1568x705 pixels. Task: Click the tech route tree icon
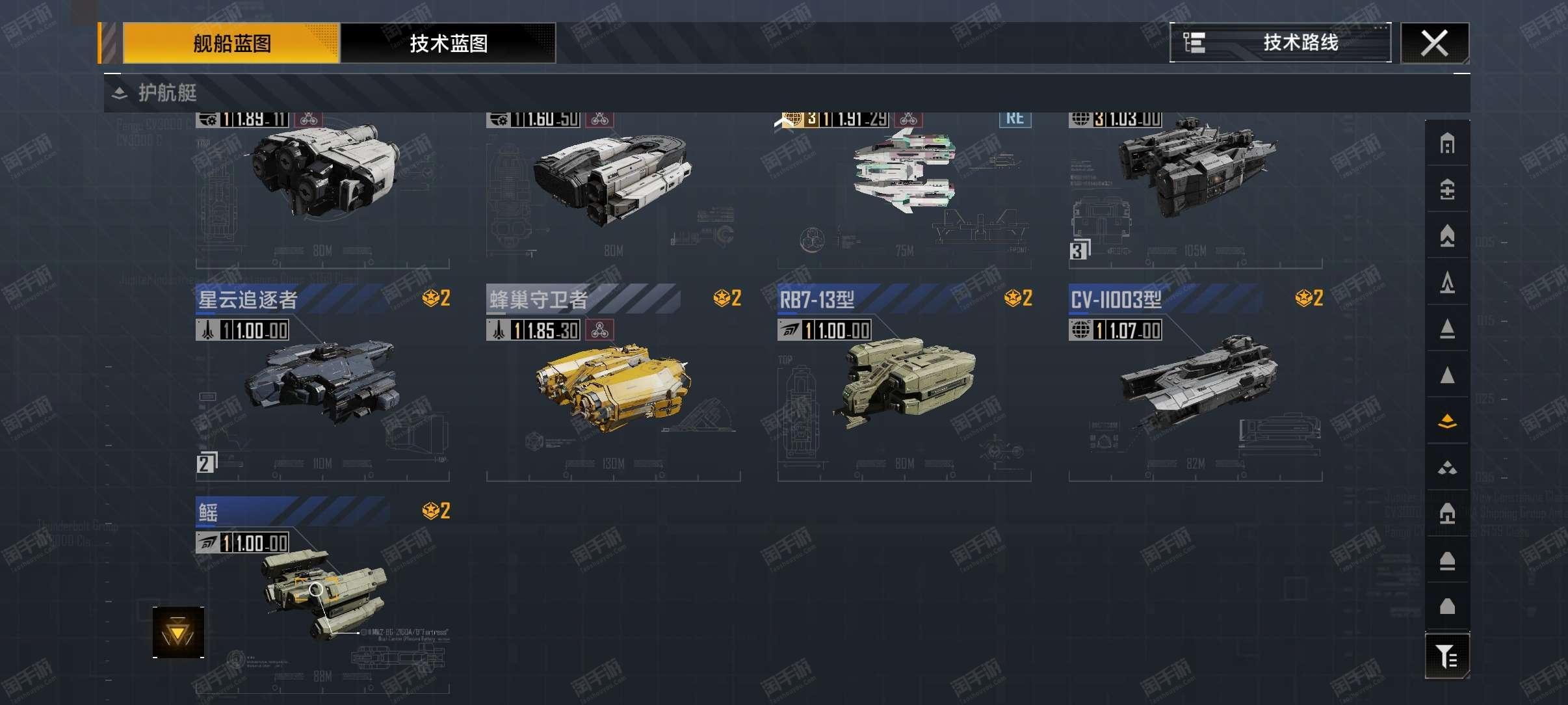[x=1194, y=42]
